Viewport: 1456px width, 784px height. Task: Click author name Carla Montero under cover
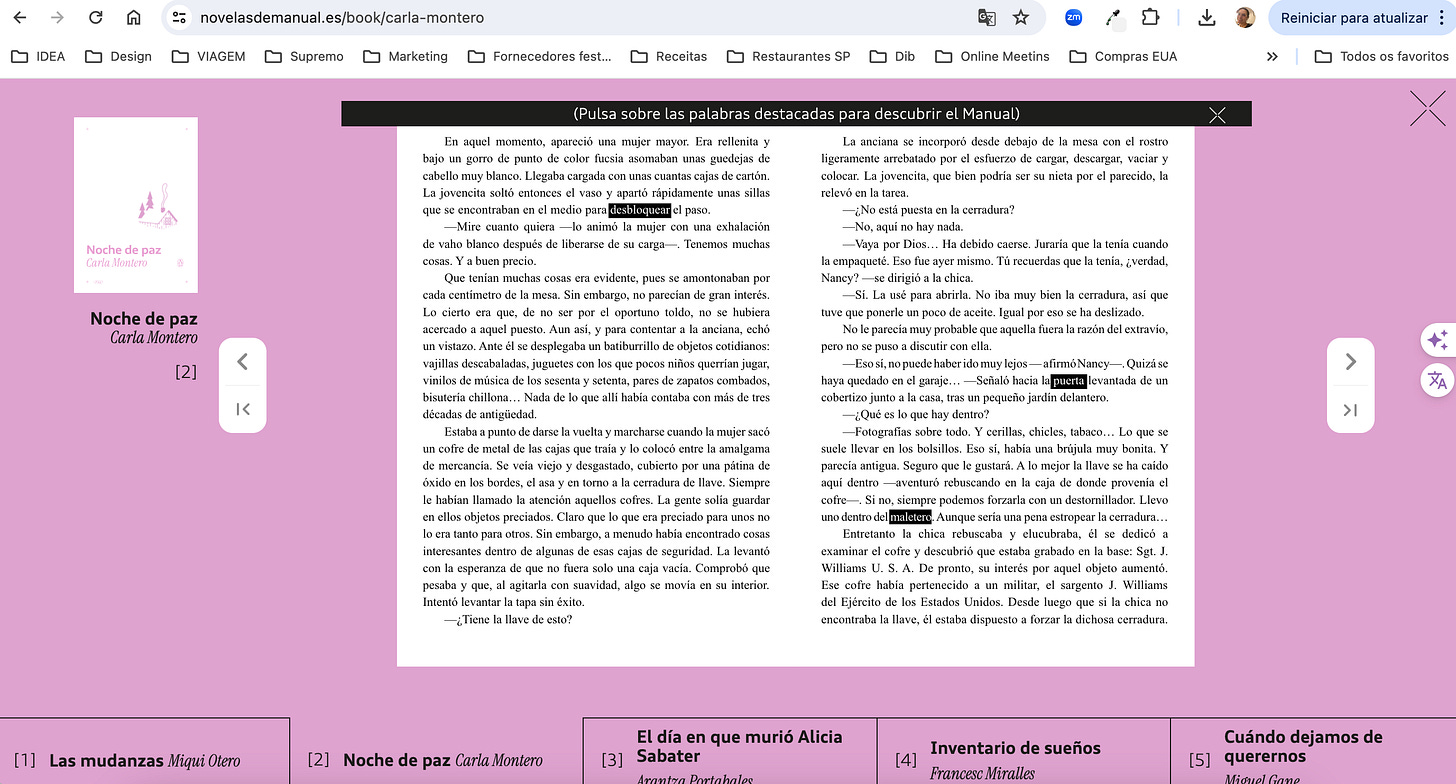154,338
